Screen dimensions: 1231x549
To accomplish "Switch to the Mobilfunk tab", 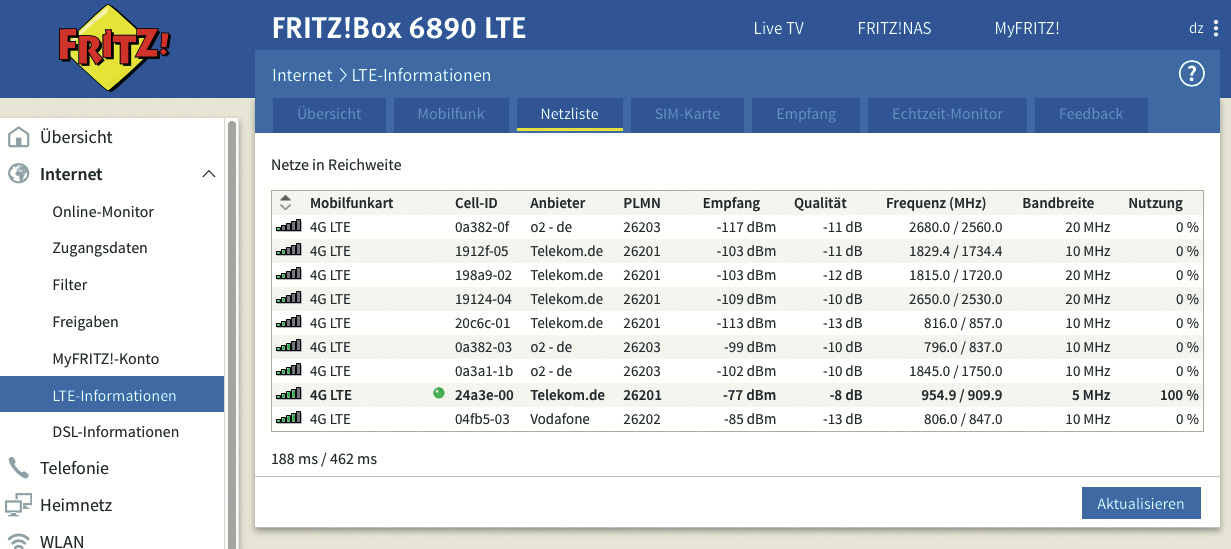I will (450, 114).
